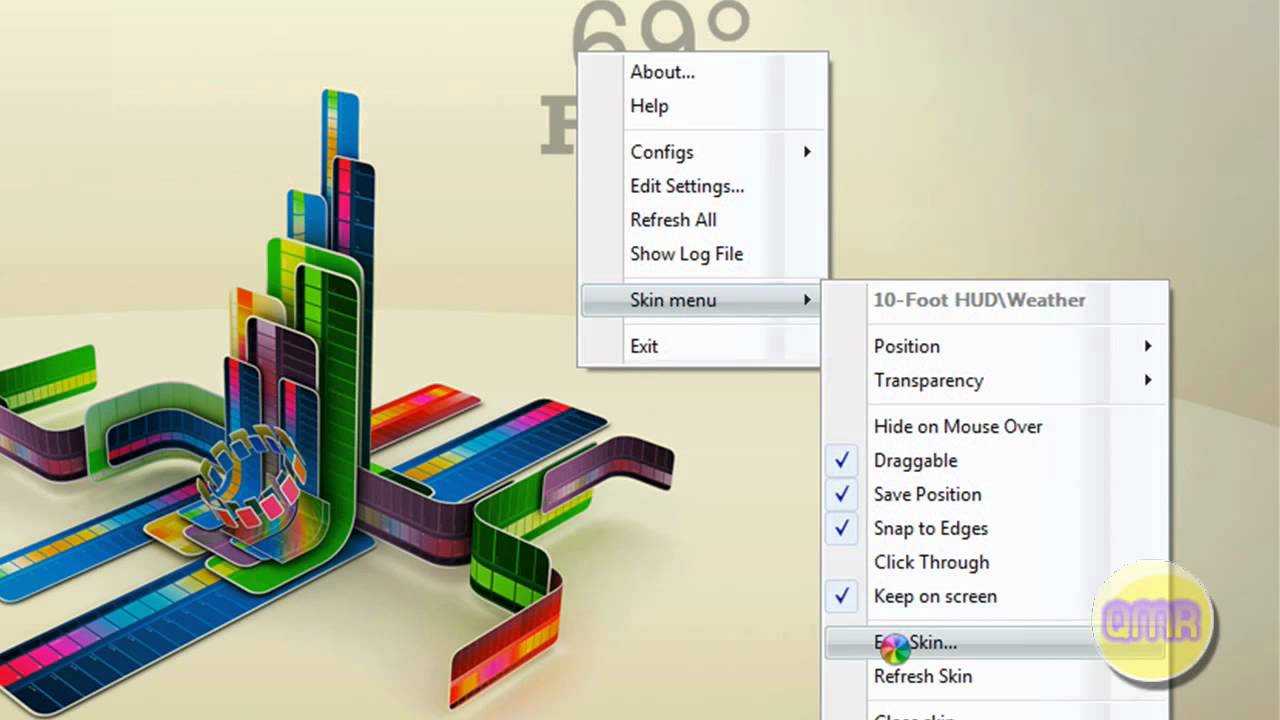Enable Click Through
The width and height of the screenshot is (1280, 720).
tap(995, 562)
